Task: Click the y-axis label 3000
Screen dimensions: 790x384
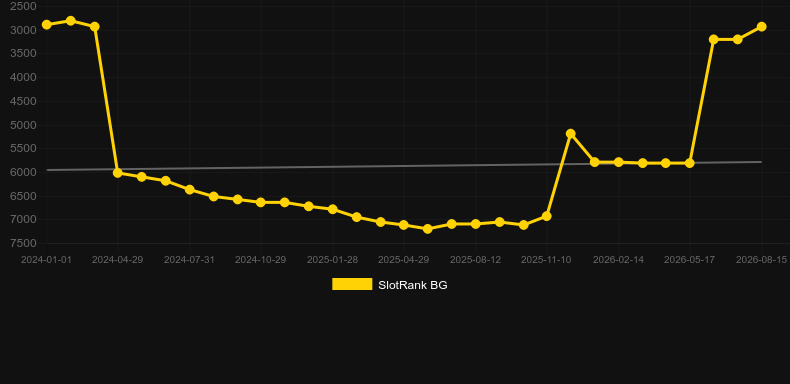Action: [x=23, y=30]
